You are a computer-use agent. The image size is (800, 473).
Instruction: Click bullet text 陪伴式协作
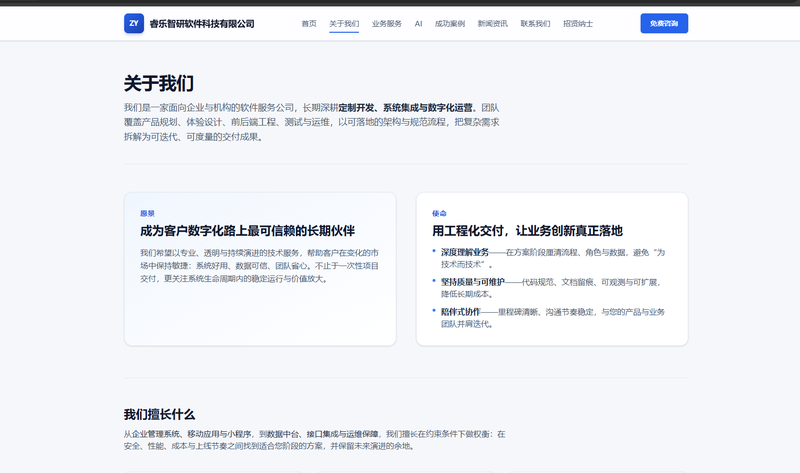[x=461, y=312]
